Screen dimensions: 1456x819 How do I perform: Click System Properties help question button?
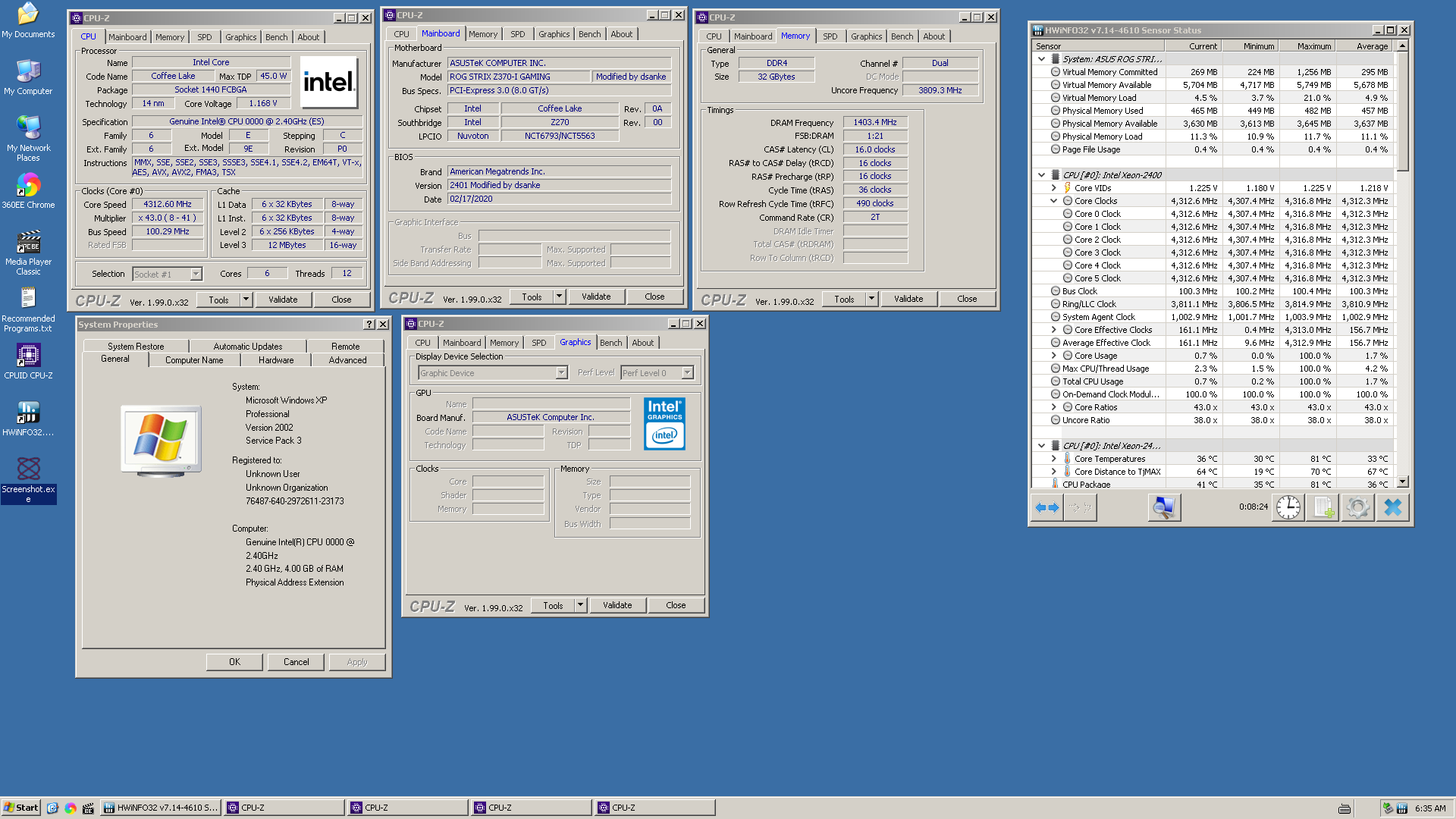pos(369,325)
